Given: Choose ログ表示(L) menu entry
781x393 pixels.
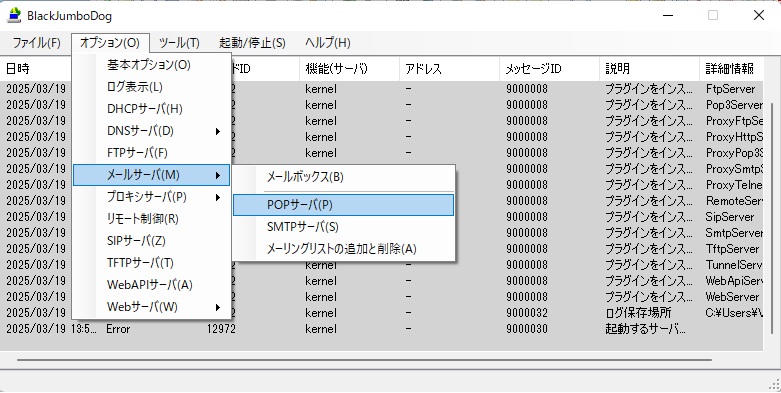Looking at the screenshot, I should point(151,87).
